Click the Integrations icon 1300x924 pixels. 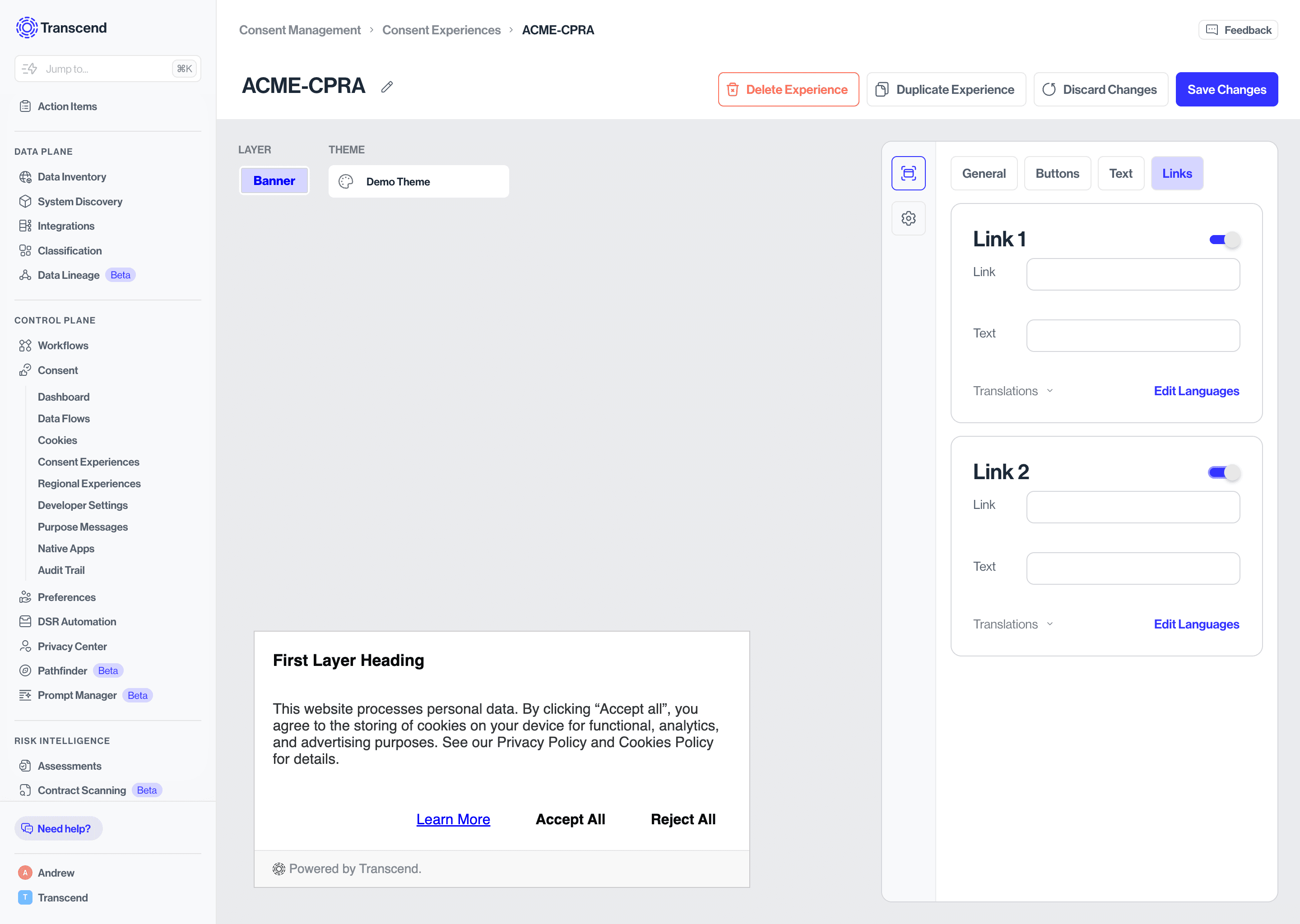(25, 226)
